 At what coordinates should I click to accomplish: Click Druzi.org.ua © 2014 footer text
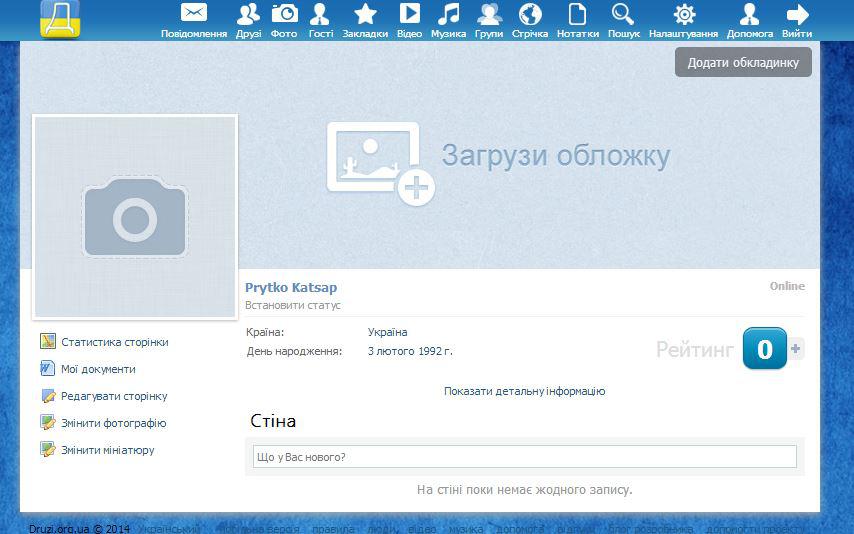pyautogui.click(x=80, y=529)
